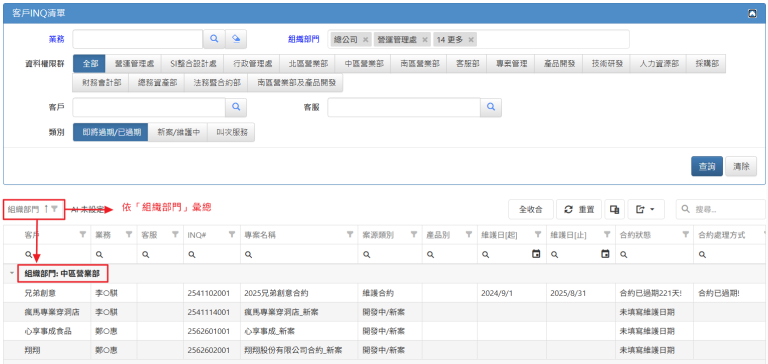
Task: Select the 產品開發 permission group
Action: click(x=559, y=64)
